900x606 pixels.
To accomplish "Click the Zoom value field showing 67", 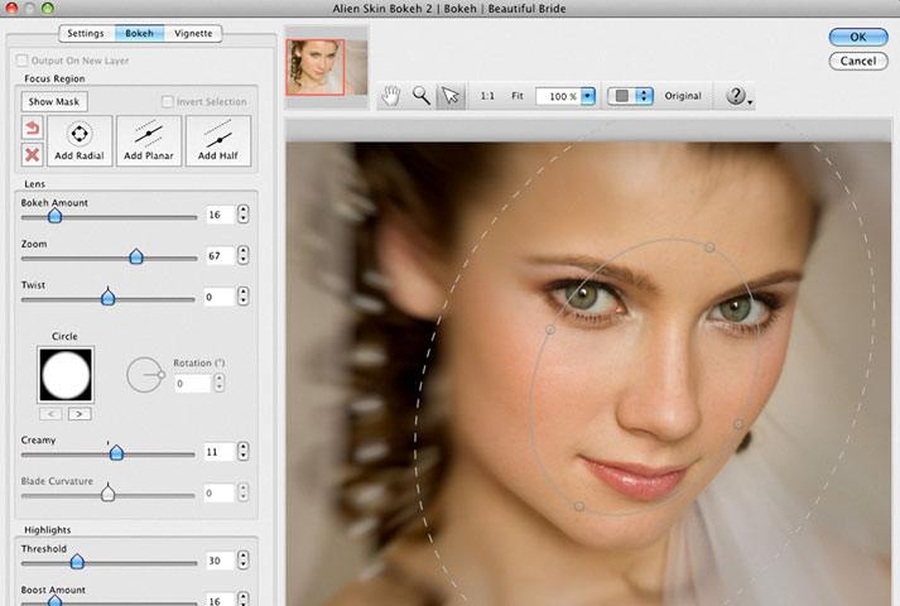I will 220,255.
